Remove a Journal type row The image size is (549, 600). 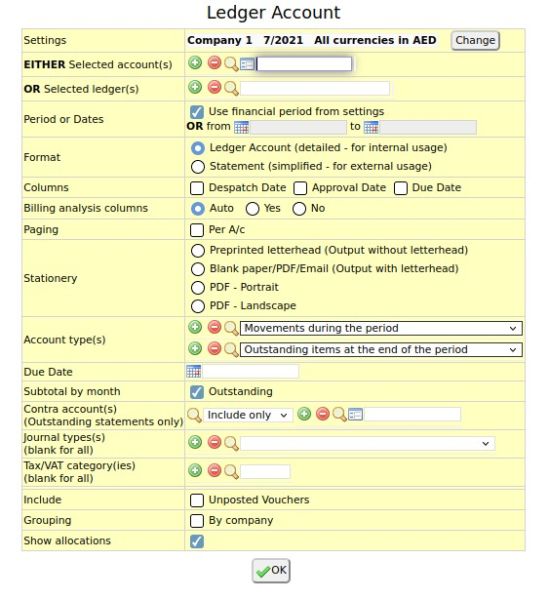(x=214, y=442)
